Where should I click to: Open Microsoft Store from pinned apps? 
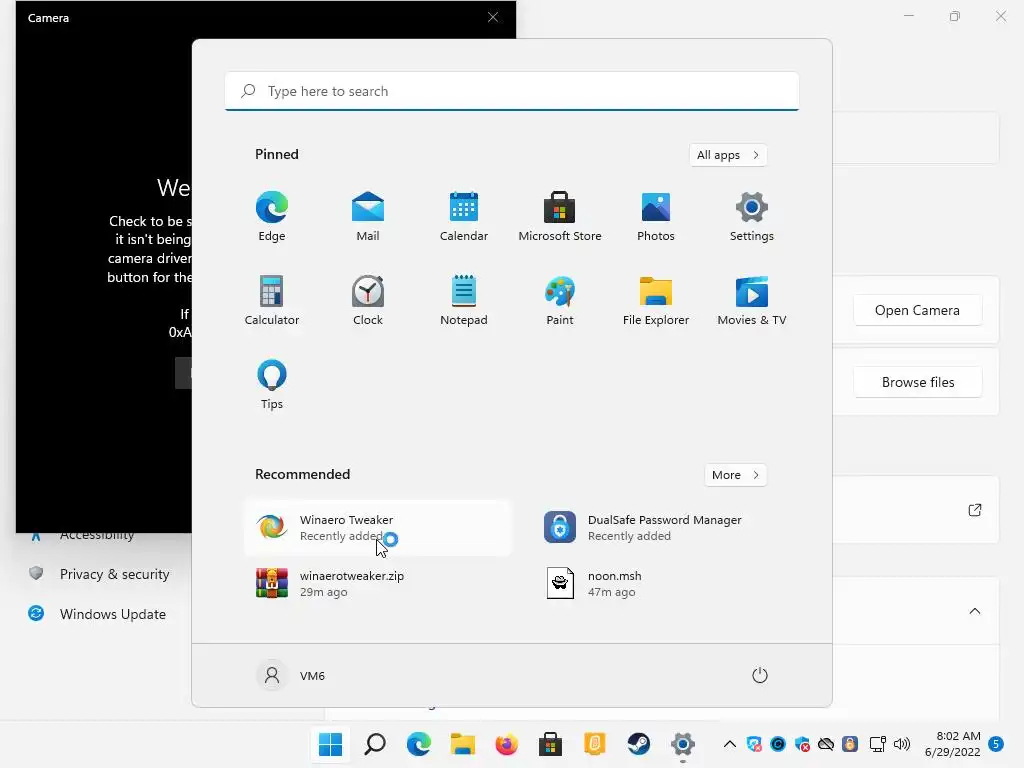[x=560, y=216]
